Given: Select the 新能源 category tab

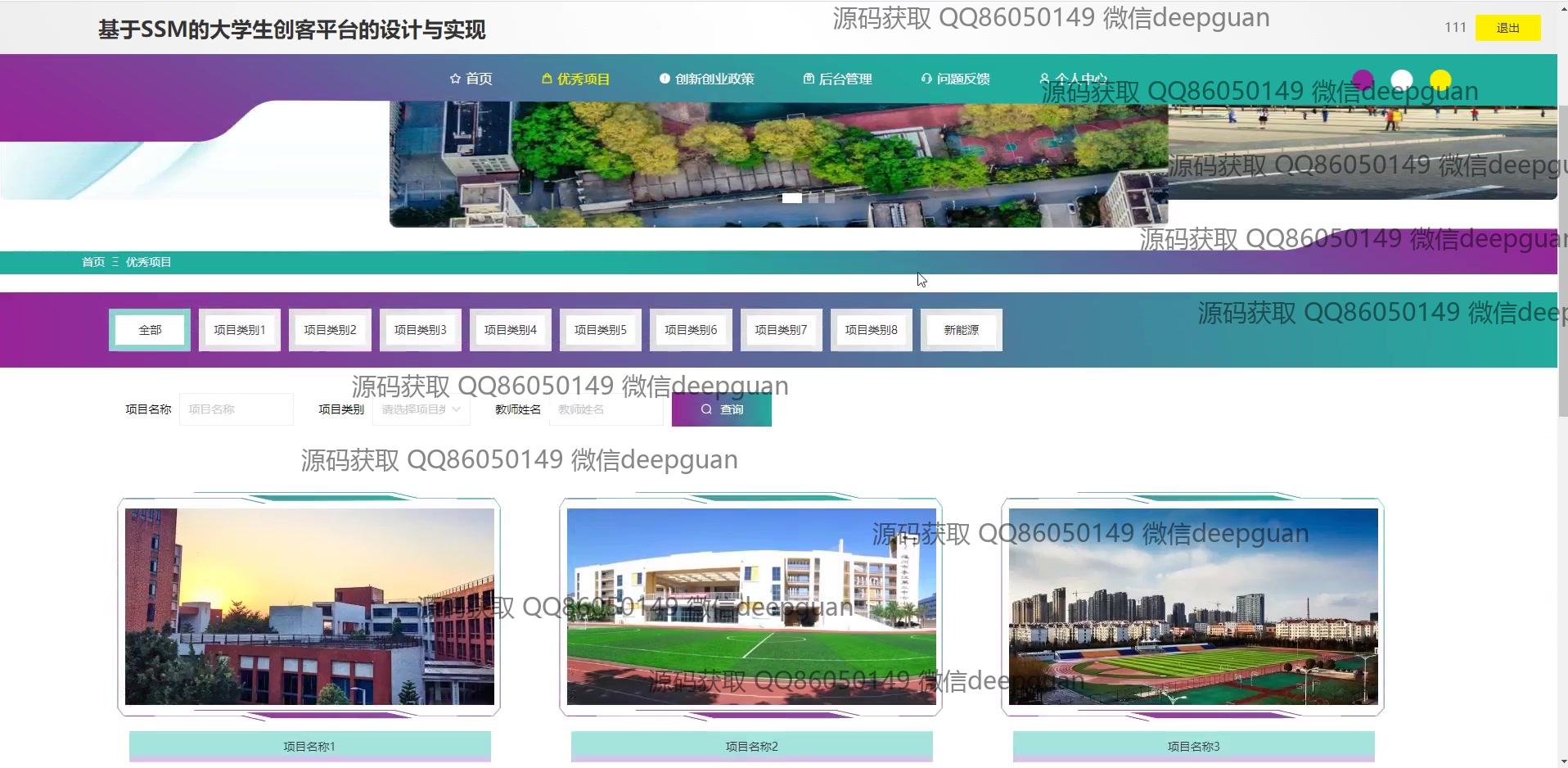Looking at the screenshot, I should click(x=961, y=330).
